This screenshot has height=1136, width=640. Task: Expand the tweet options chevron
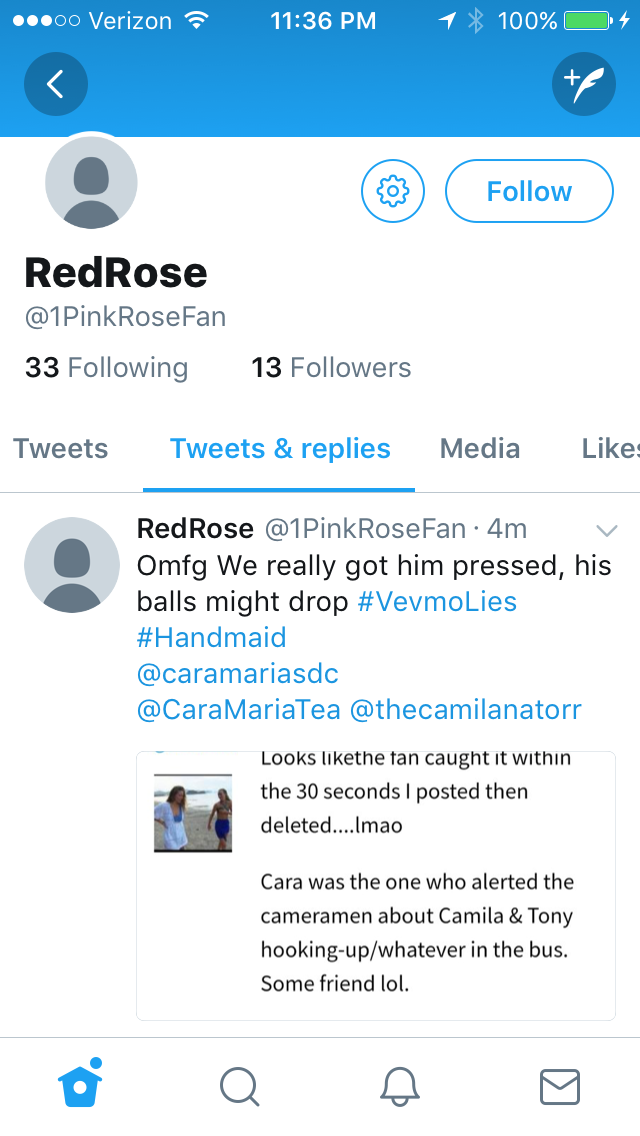607,531
